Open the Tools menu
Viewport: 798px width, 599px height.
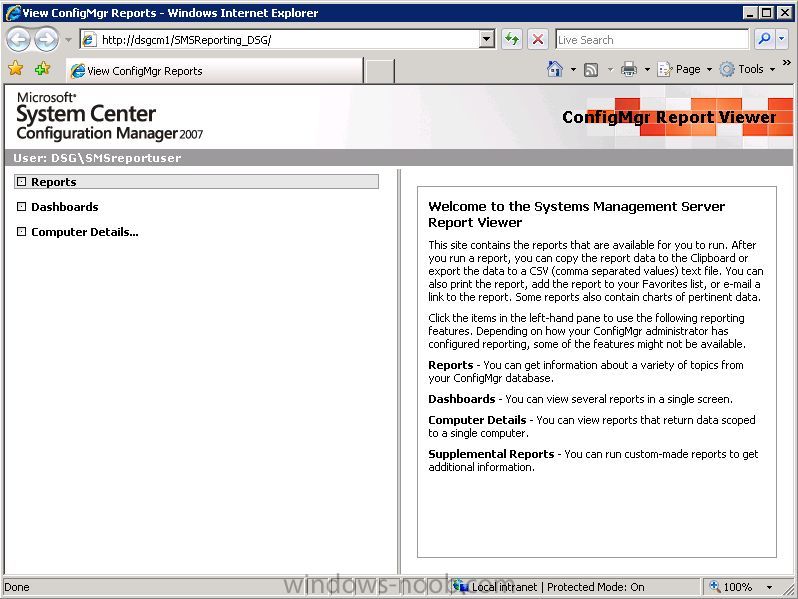click(x=747, y=69)
